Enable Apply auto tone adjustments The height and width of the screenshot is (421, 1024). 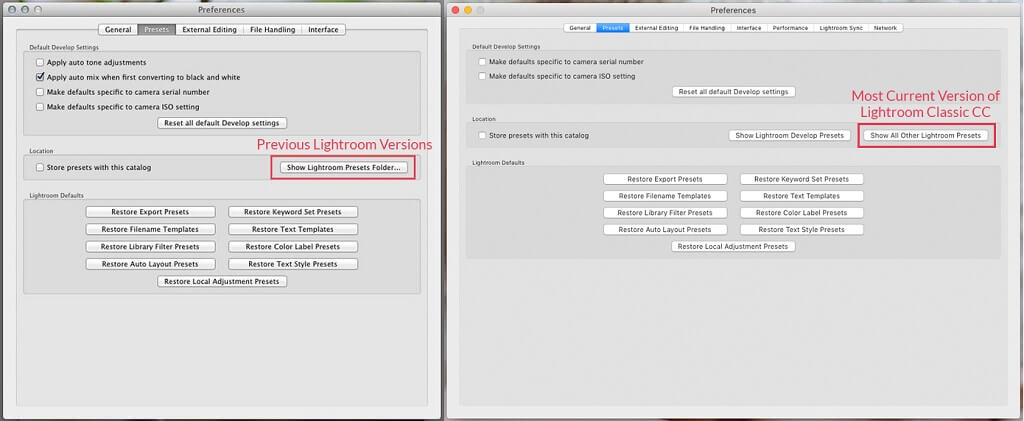tap(40, 63)
